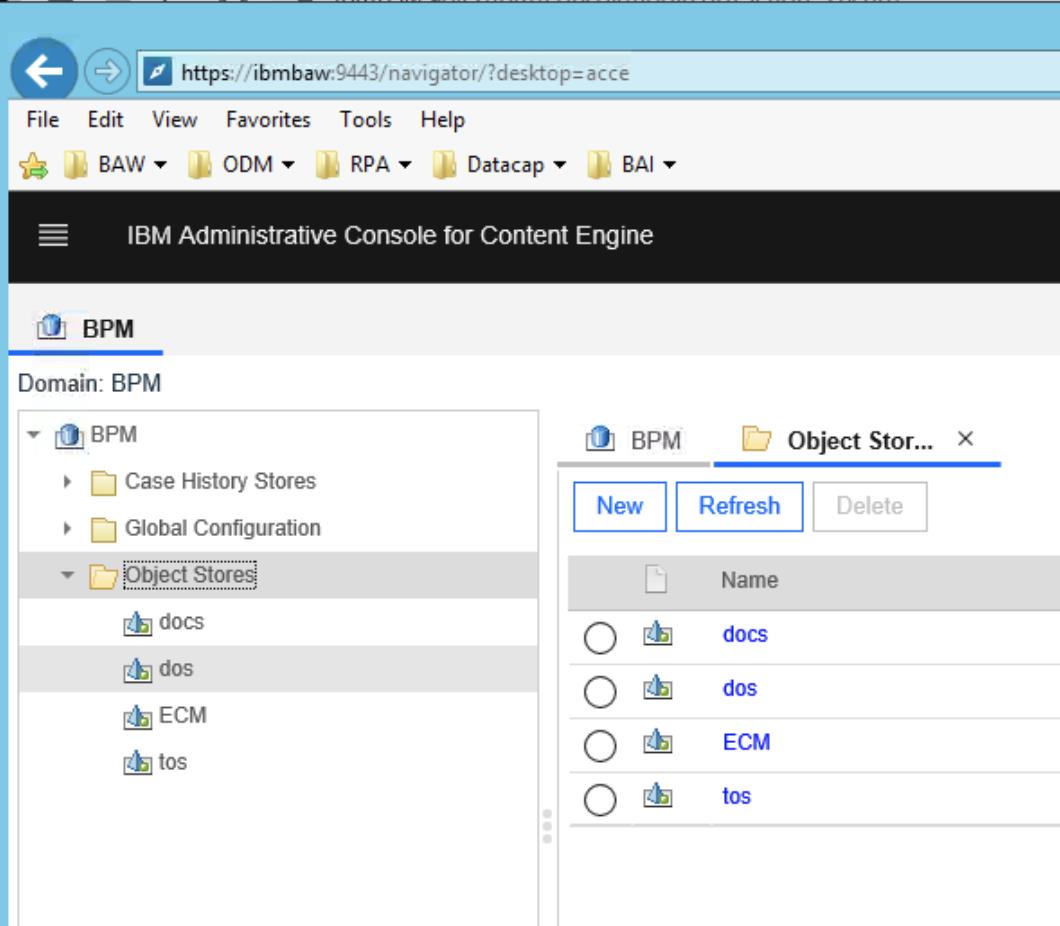The image size is (1060, 926).
Task: Close the Object Stor... tab
Action: point(965,439)
